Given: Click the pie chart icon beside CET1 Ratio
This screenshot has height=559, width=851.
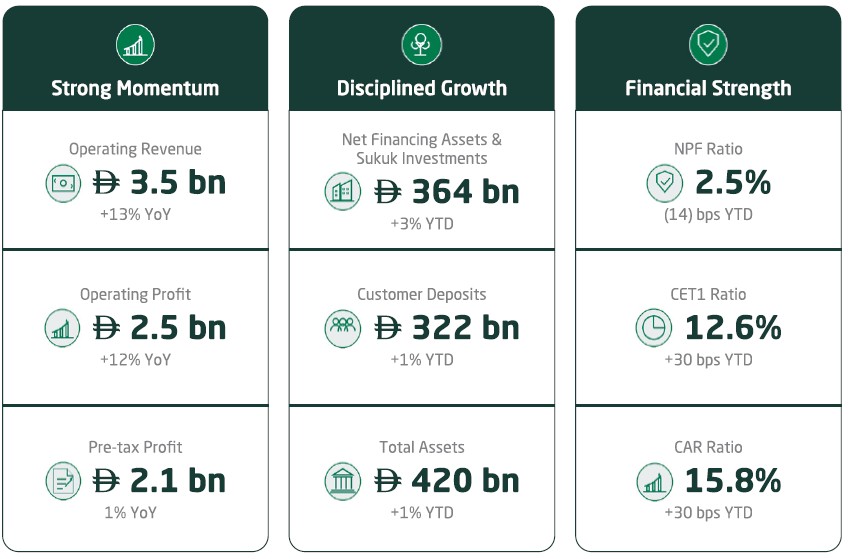Looking at the screenshot, I should coord(654,328).
